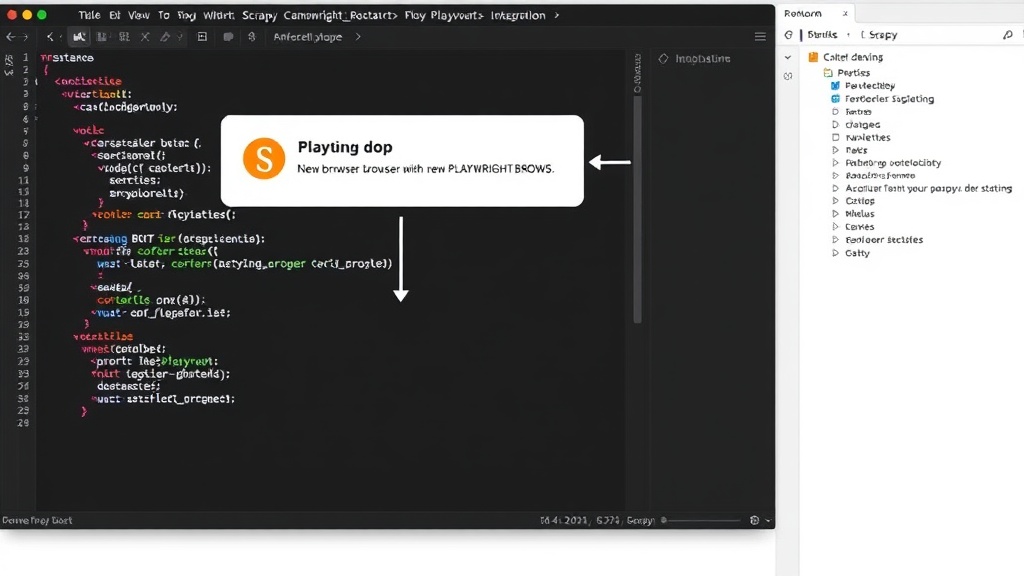The image size is (1024, 576).
Task: Select Acoluer leatt your paspys der stating
Action: pos(929,188)
